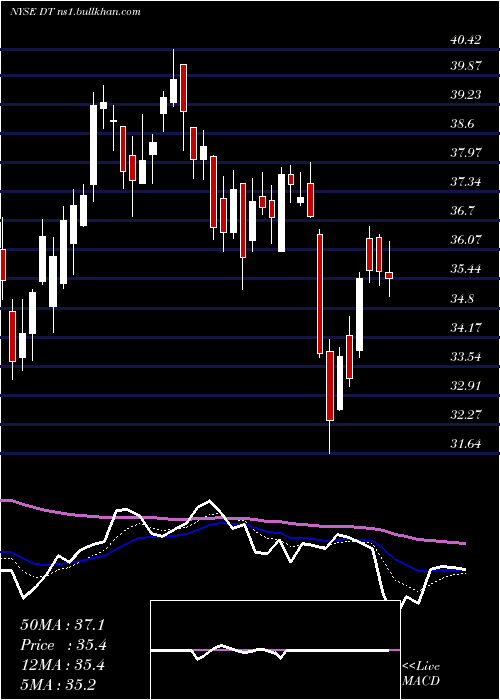The image size is (500, 700).
Task: Click the <<Live MACD label
Action: (x=421, y=673)
